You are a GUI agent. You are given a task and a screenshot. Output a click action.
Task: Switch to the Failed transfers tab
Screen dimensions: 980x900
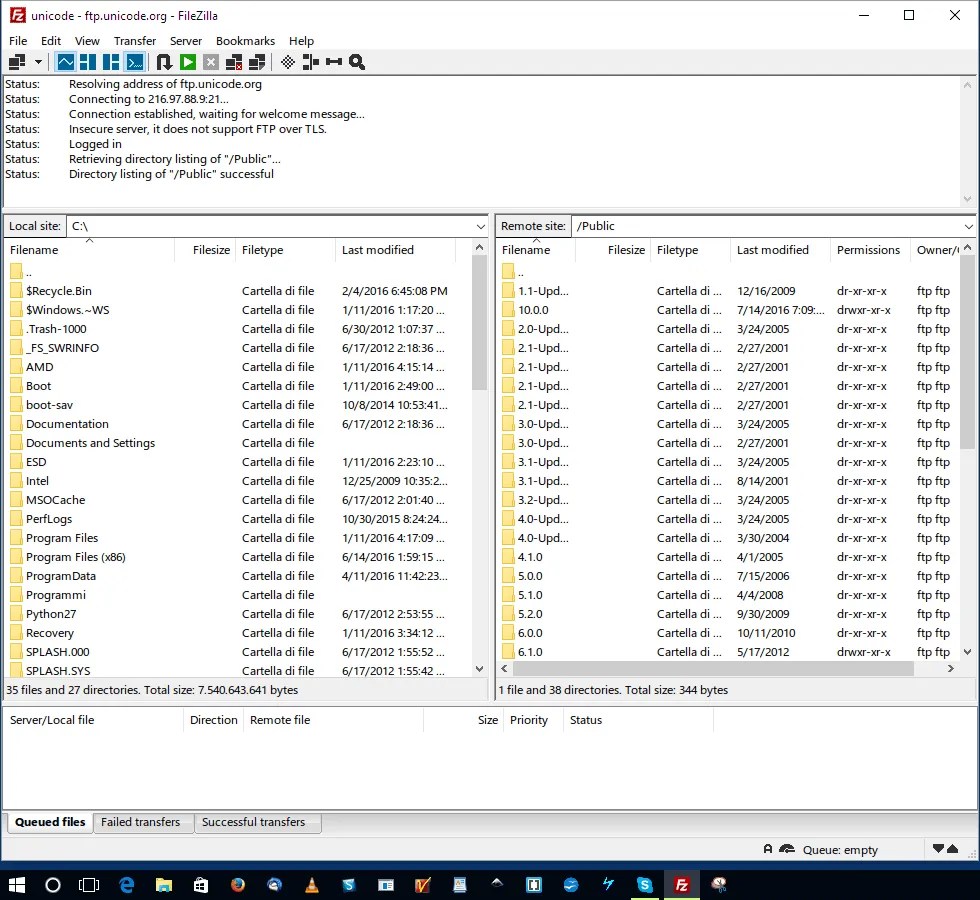(142, 822)
